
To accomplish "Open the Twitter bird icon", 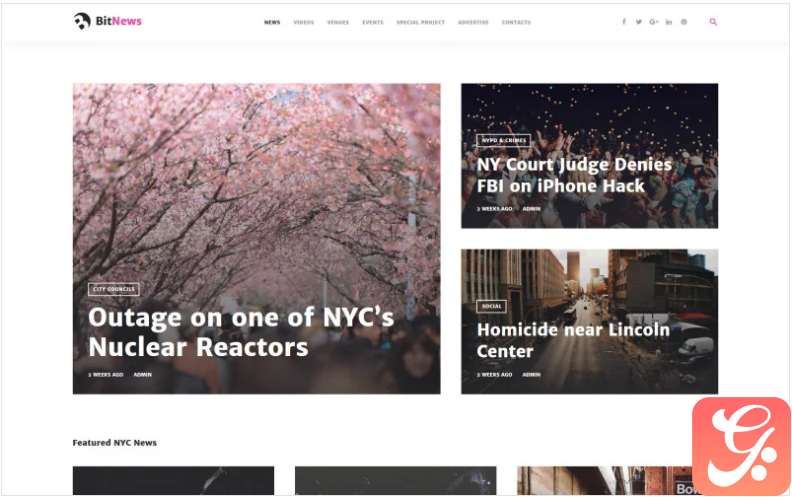I will coord(639,22).
